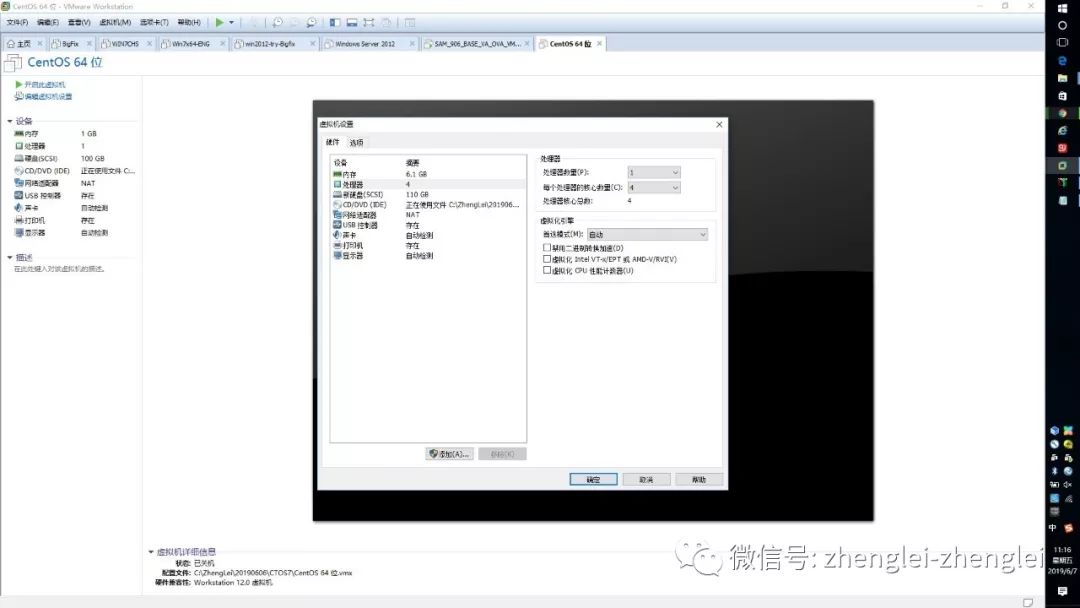The image size is (1080, 608).
Task: Select 内存 1 GB row in sidebar
Action: click(74, 134)
